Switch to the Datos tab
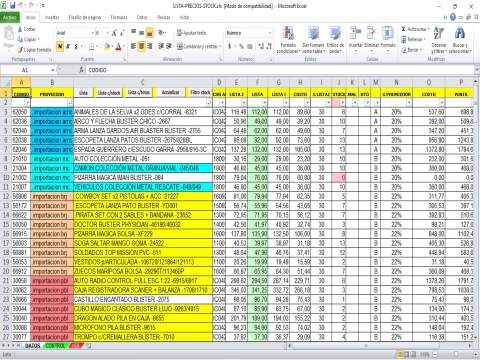 pyautogui.click(x=142, y=17)
